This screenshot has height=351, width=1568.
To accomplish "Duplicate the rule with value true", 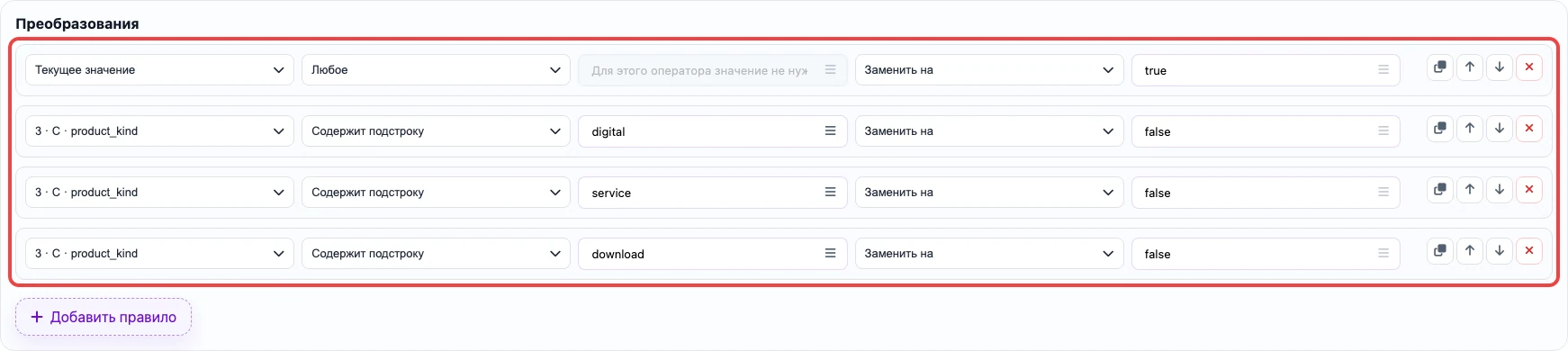I will click(x=1440, y=67).
